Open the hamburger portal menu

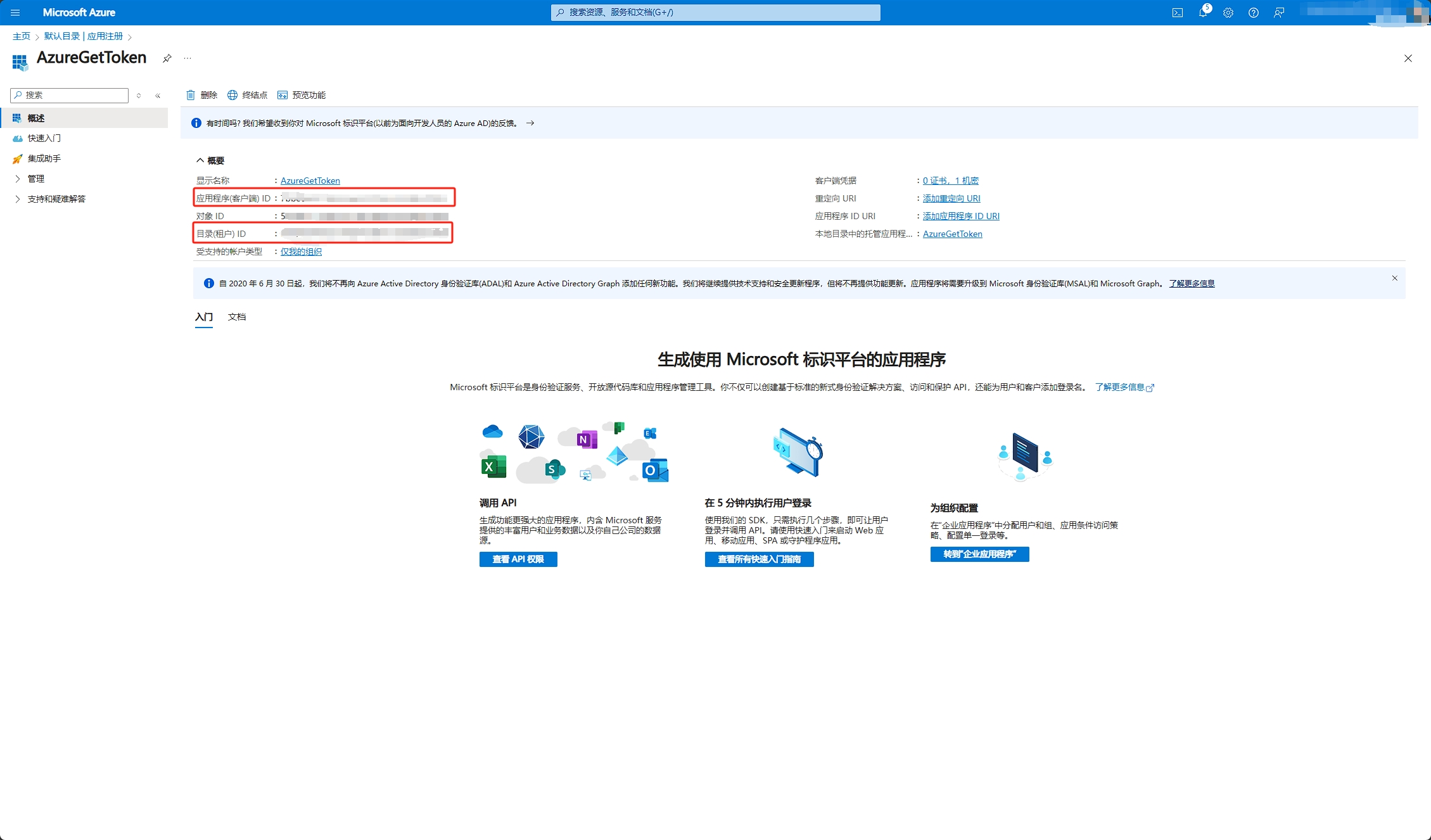[x=15, y=13]
